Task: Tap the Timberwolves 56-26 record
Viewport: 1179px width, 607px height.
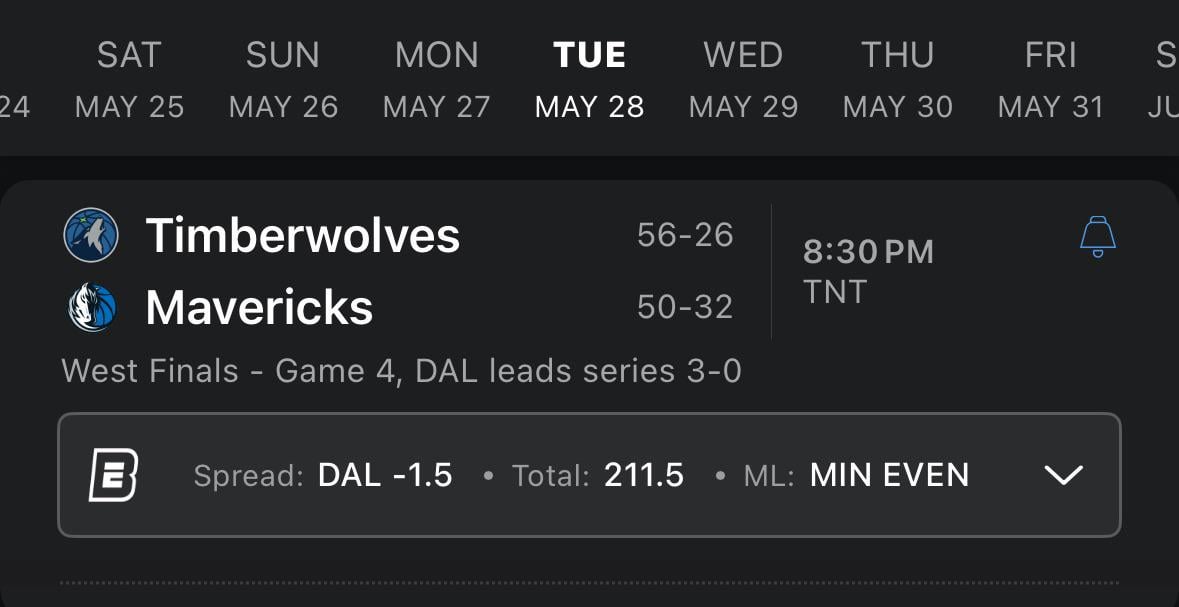Action: click(685, 236)
